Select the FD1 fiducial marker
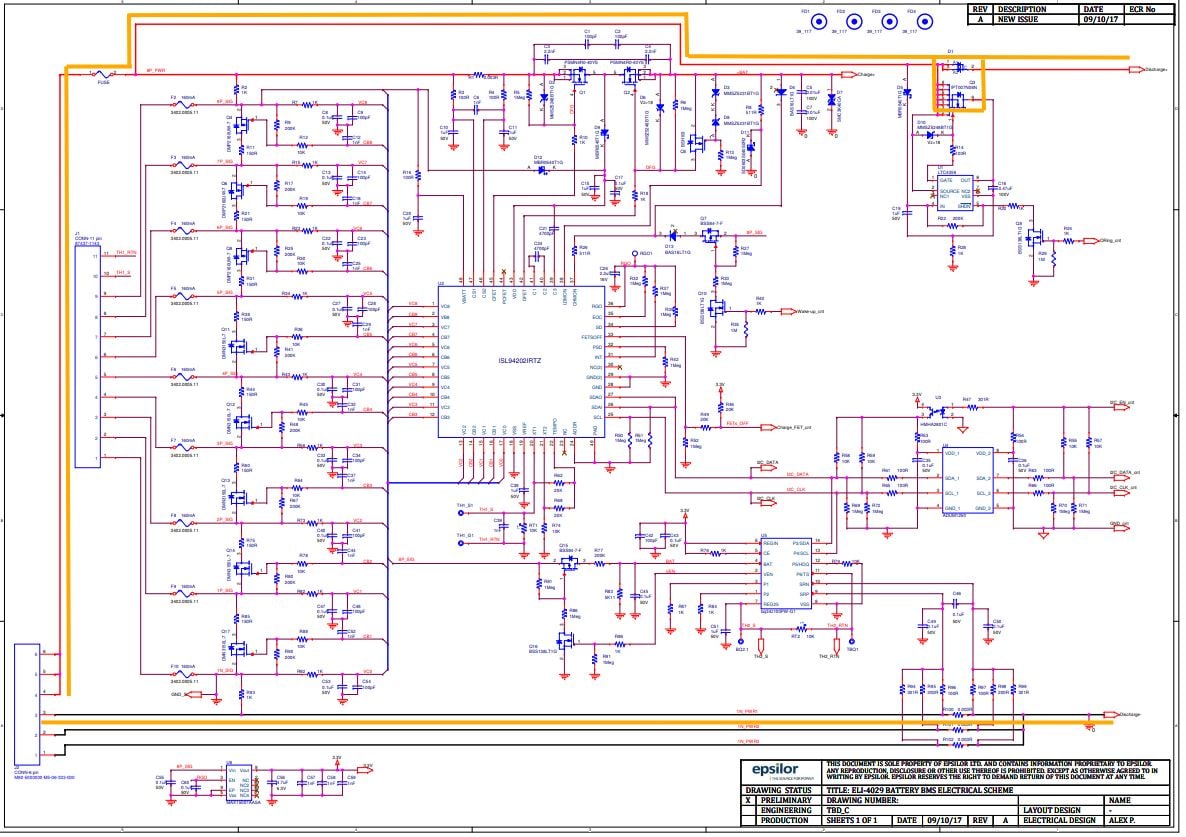 (819, 21)
